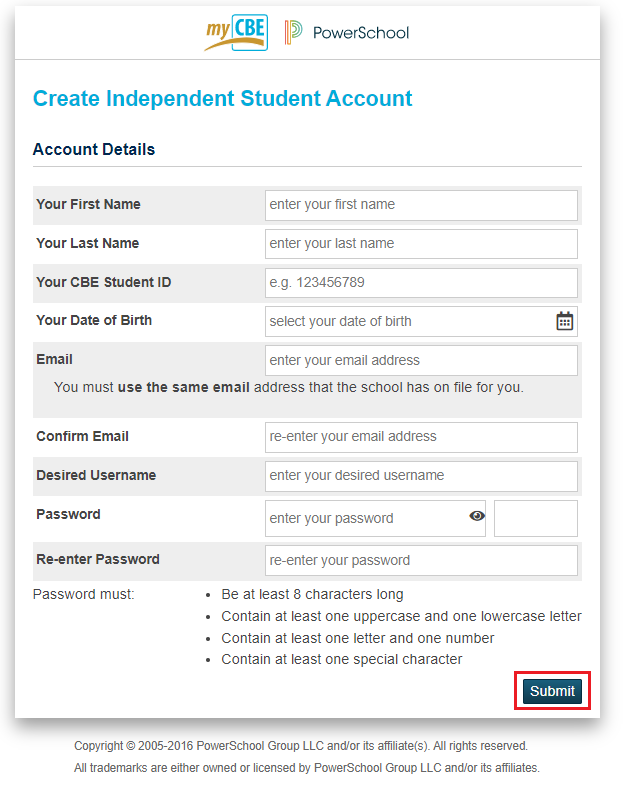627x805 pixels.
Task: Click the Your First Name label
Action: [88, 204]
